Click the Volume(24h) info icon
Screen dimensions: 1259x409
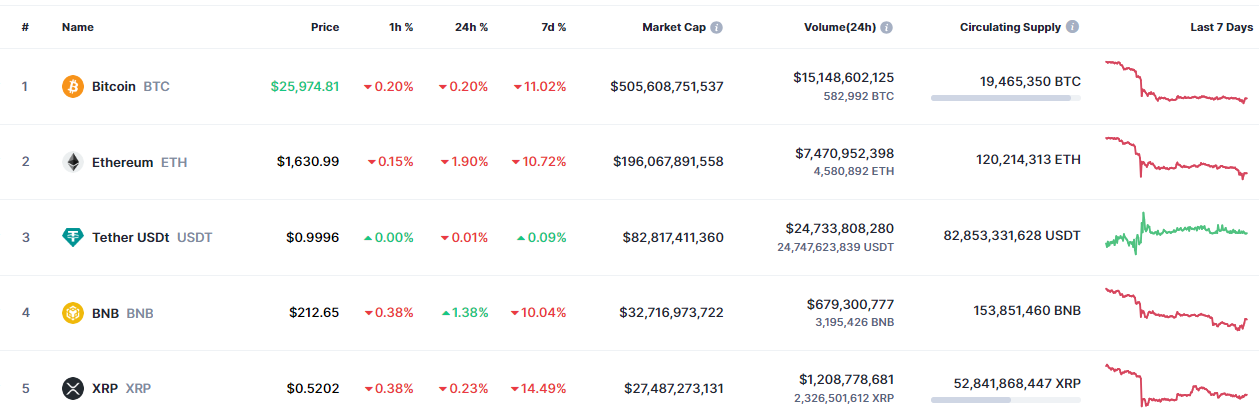coord(887,28)
